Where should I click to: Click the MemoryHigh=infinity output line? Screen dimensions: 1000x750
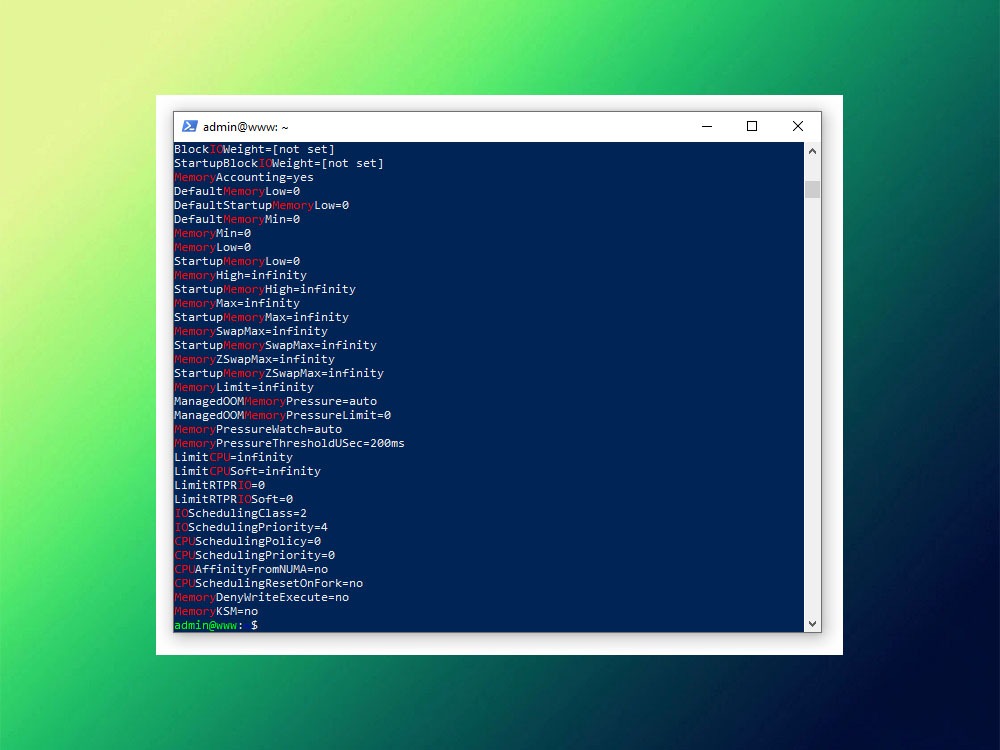point(240,275)
